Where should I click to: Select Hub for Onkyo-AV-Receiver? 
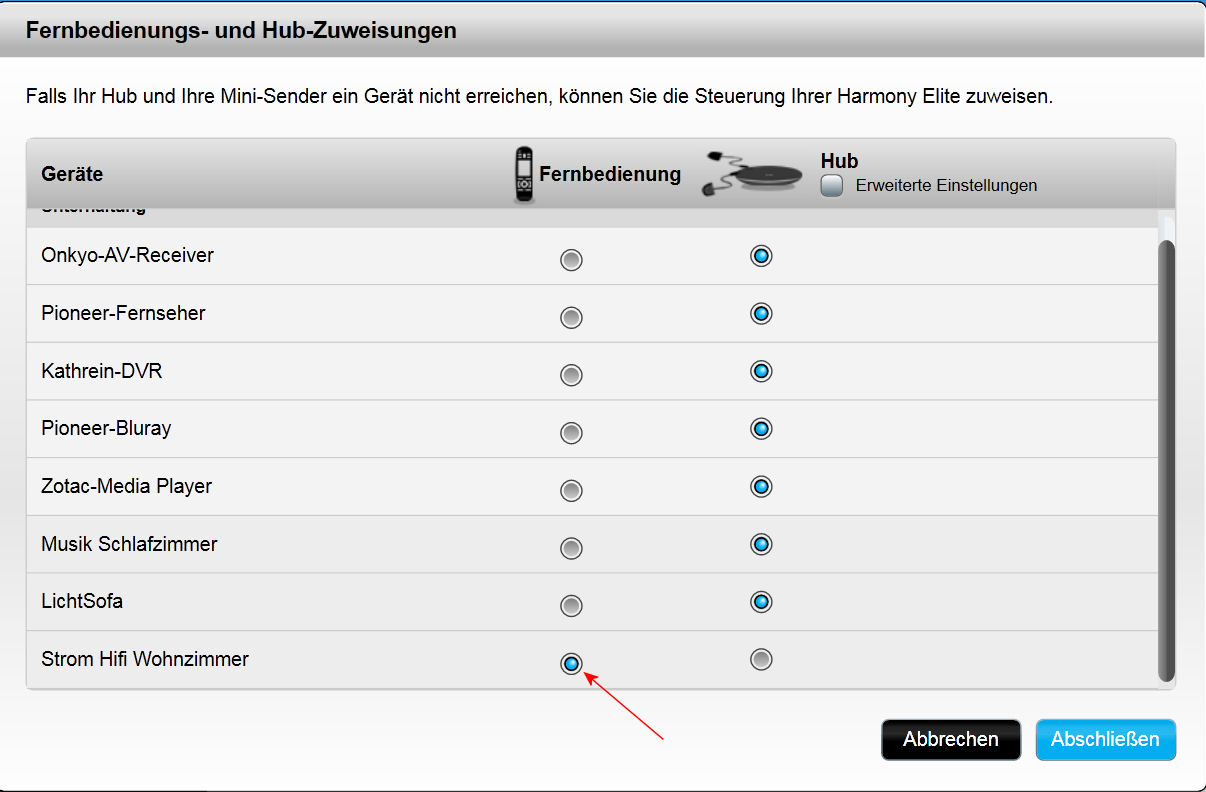[761, 256]
